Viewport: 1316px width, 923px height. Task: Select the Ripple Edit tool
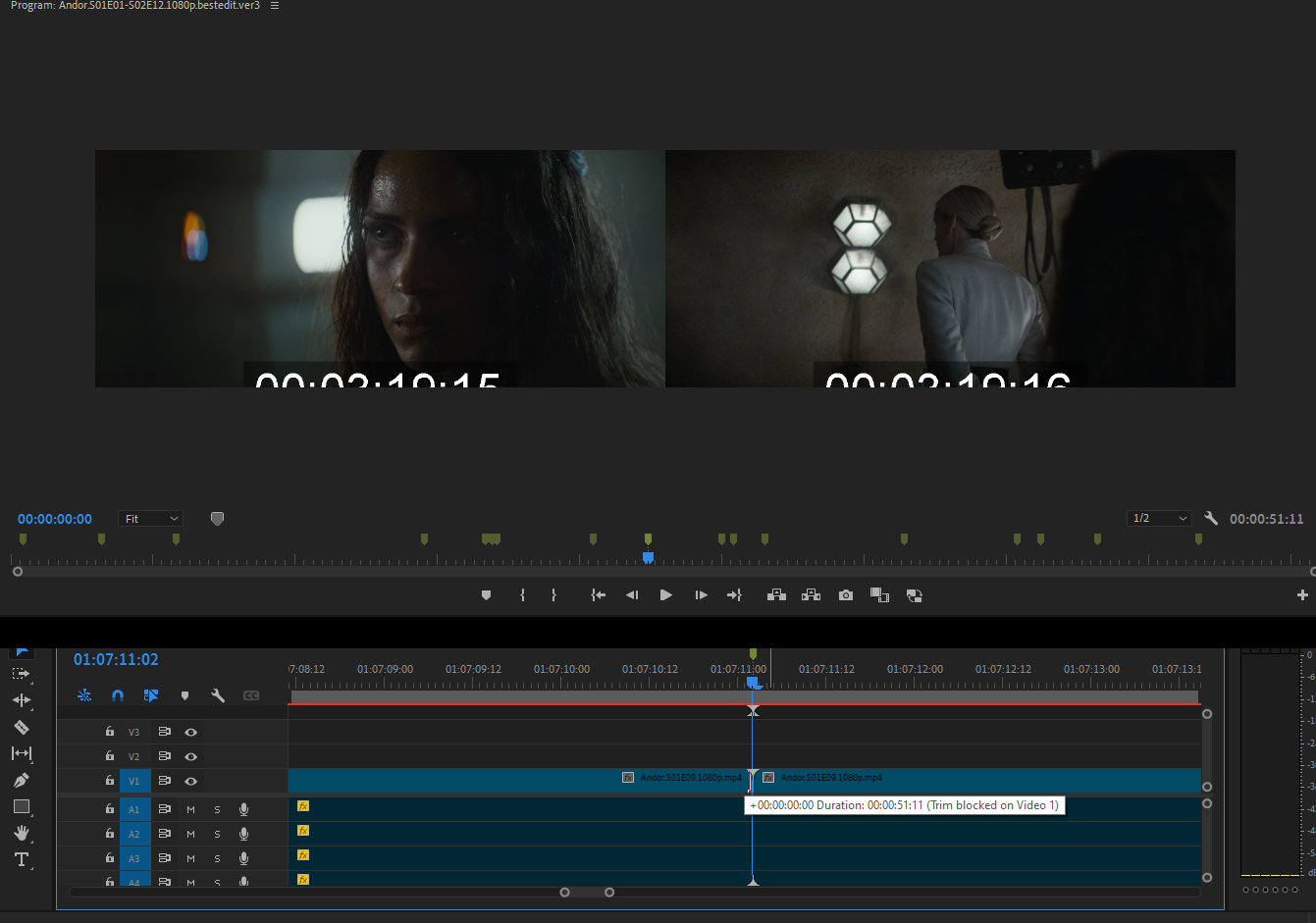tap(21, 700)
